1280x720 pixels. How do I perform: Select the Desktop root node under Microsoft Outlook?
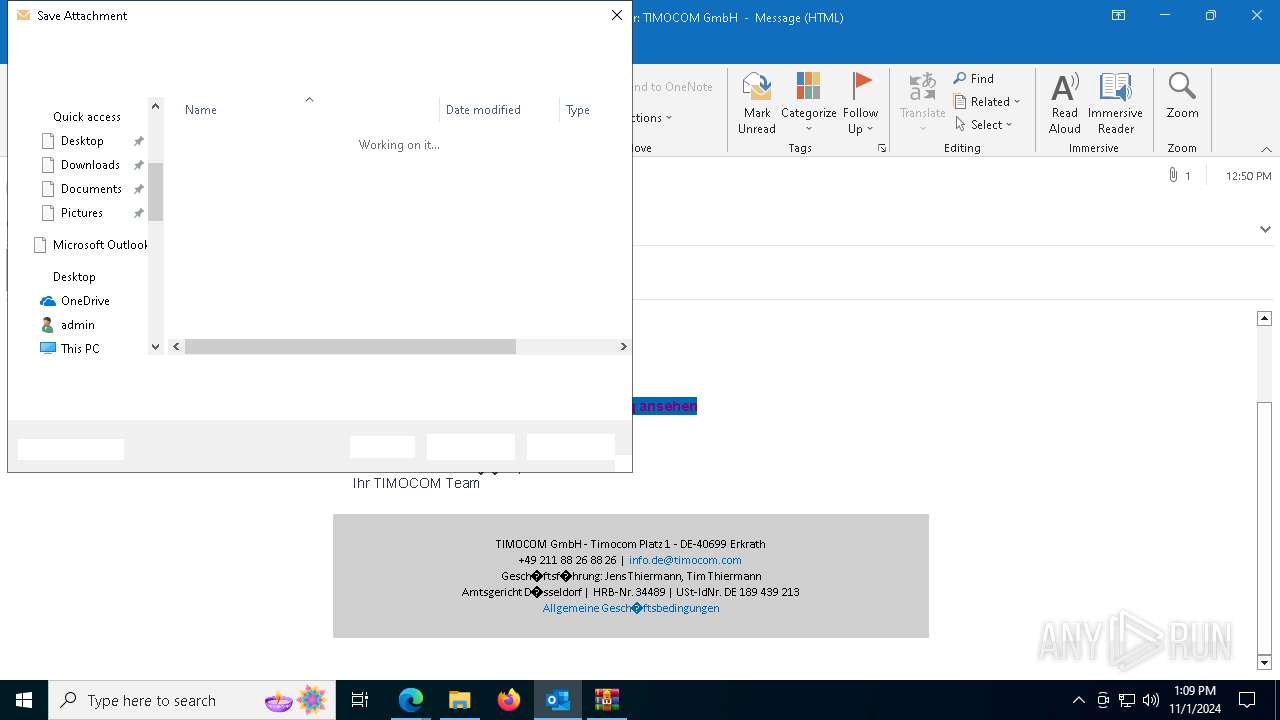click(74, 277)
